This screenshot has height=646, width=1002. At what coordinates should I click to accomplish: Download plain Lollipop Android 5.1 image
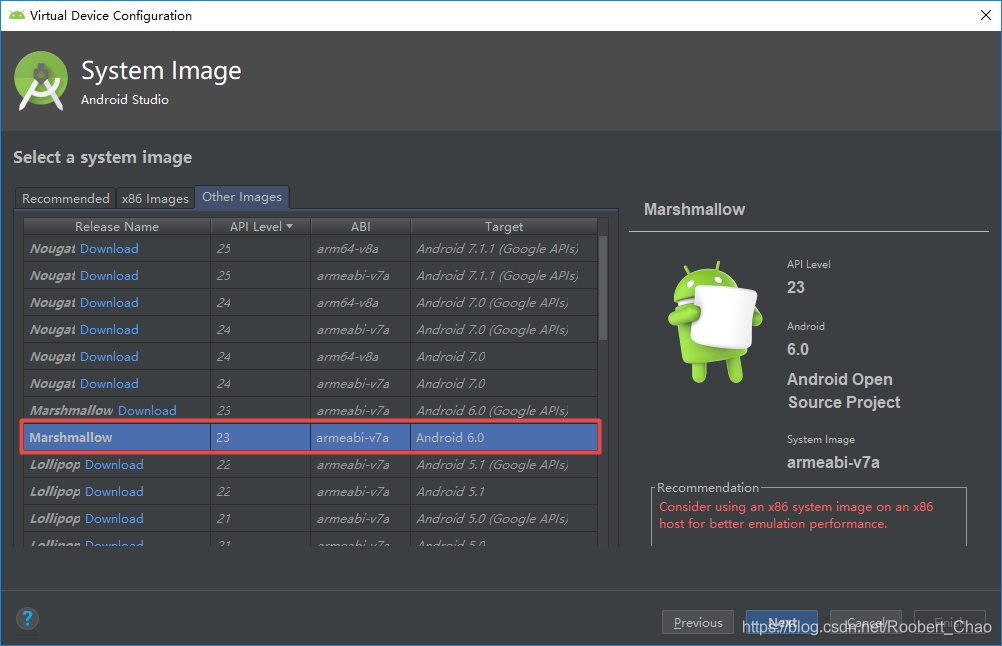[114, 491]
